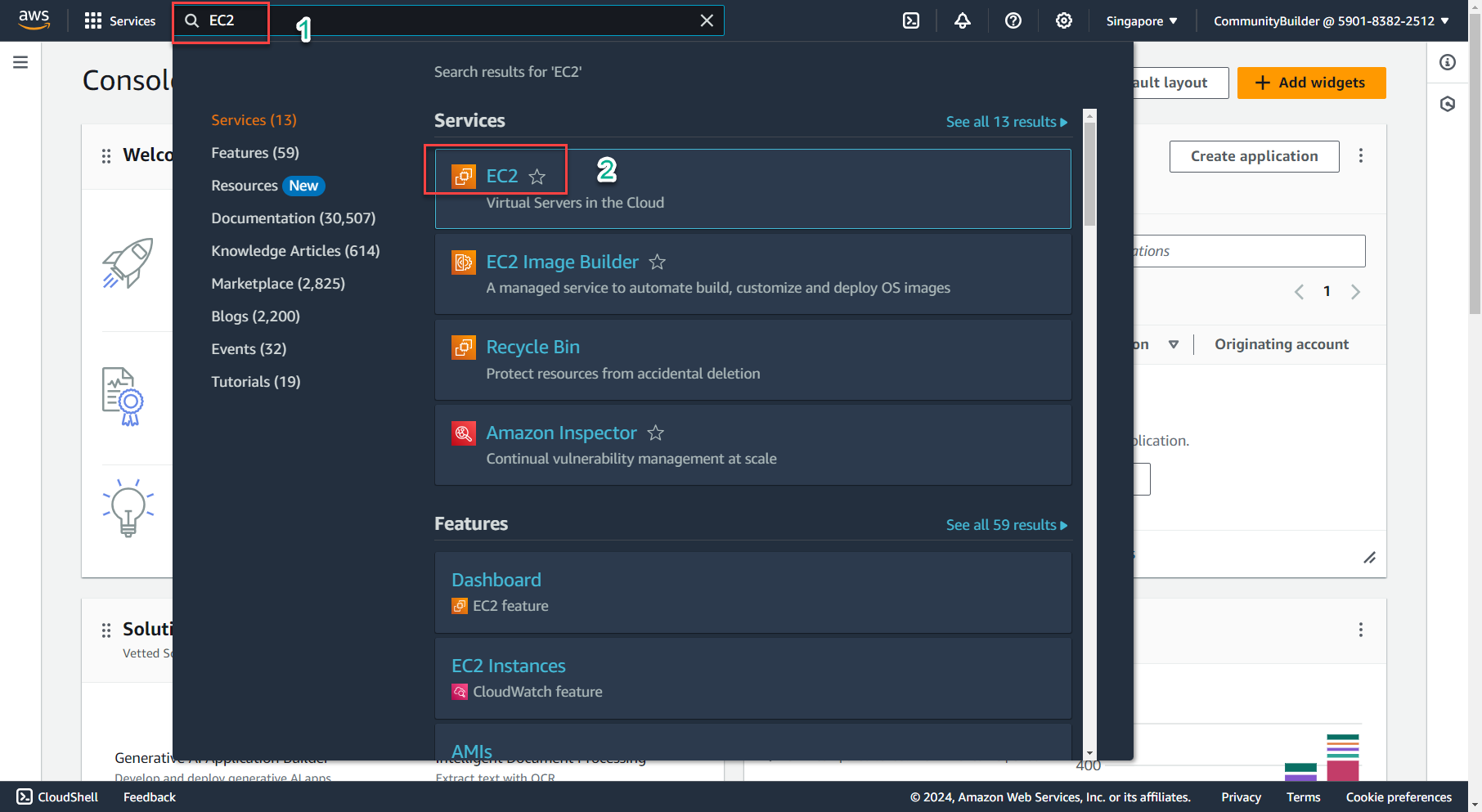
Task: Open the settings gear icon
Action: coord(1064,20)
